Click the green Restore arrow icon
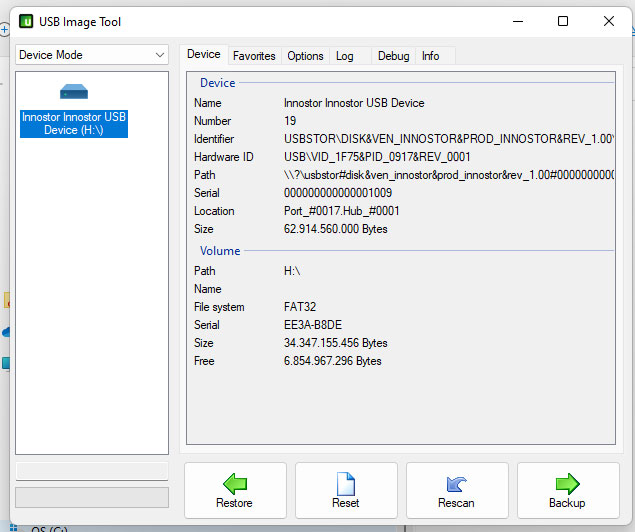This screenshot has width=635, height=532. click(x=235, y=483)
